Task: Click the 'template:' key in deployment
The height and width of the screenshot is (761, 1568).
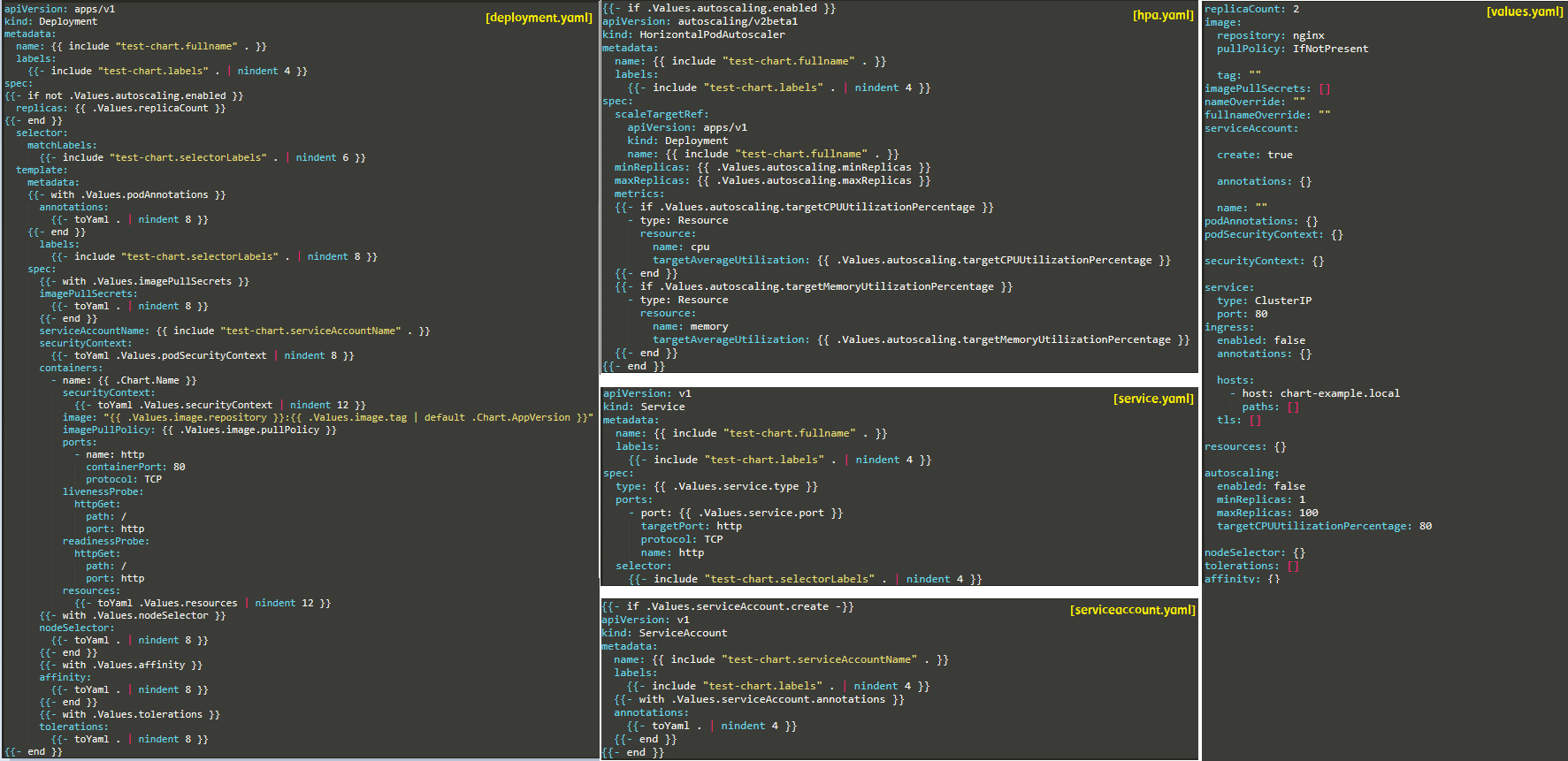Action: pyautogui.click(x=42, y=170)
